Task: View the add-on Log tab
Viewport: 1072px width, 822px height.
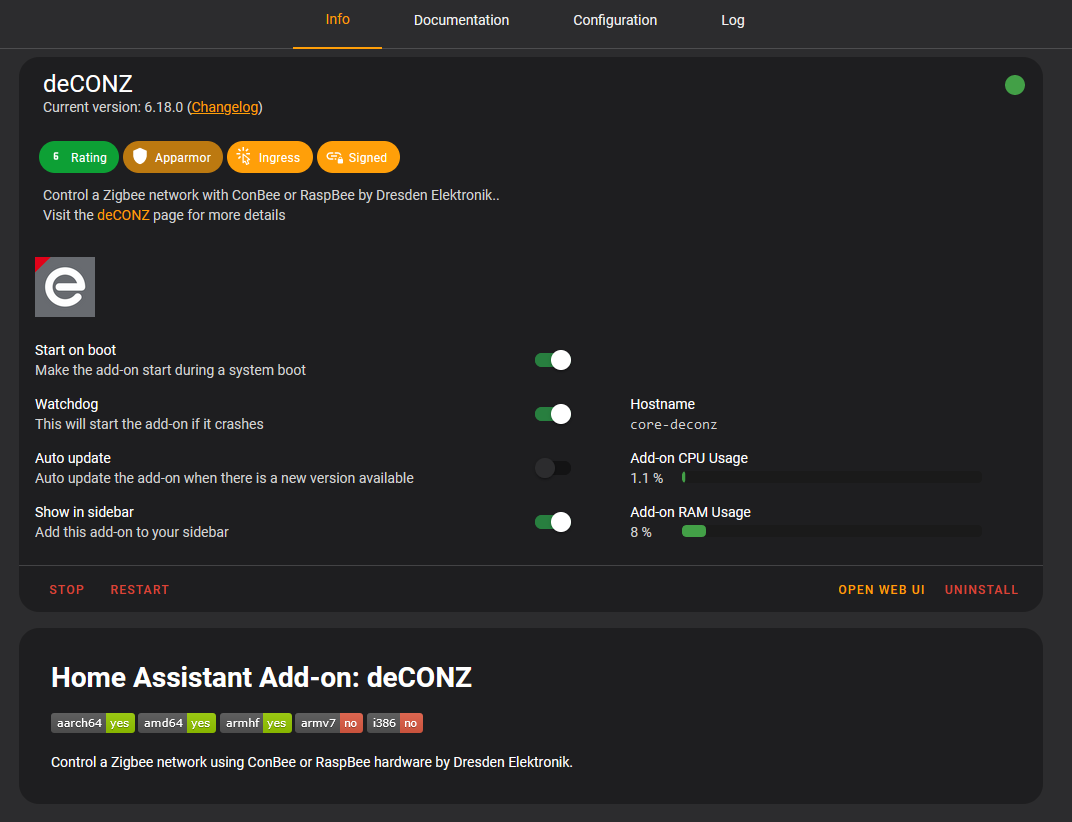Action: click(x=733, y=20)
